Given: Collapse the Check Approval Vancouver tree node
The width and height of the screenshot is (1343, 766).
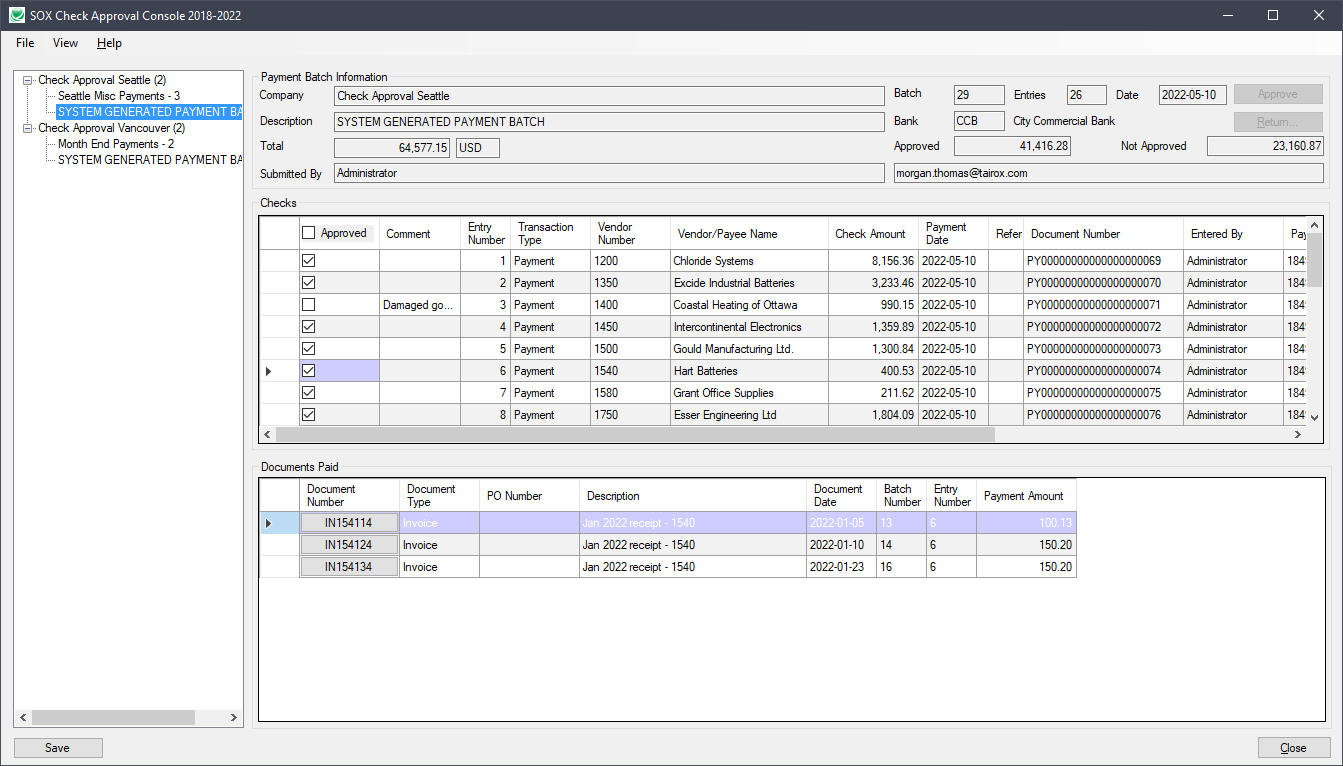Looking at the screenshot, I should click(x=28, y=128).
